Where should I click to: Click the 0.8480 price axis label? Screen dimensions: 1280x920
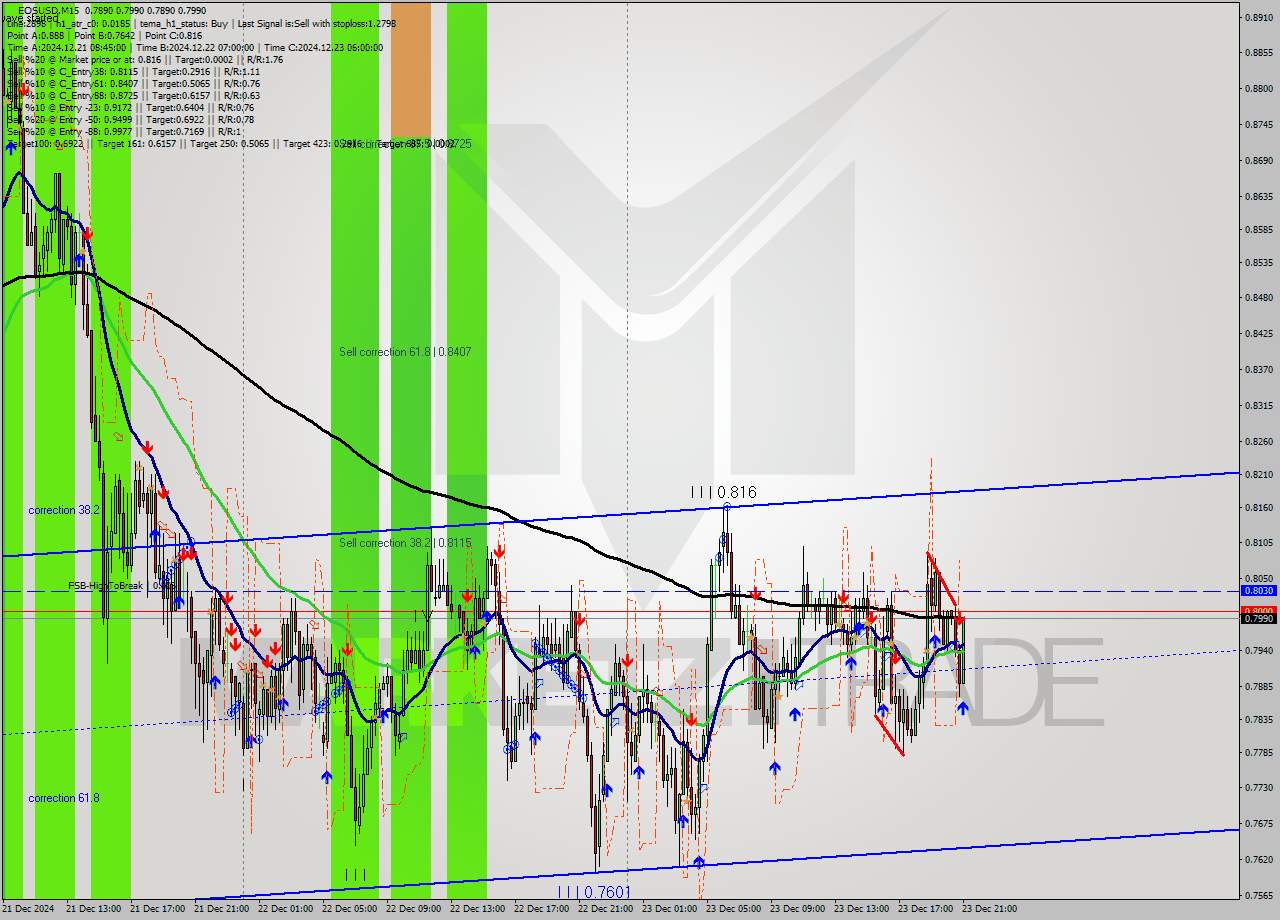1258,298
